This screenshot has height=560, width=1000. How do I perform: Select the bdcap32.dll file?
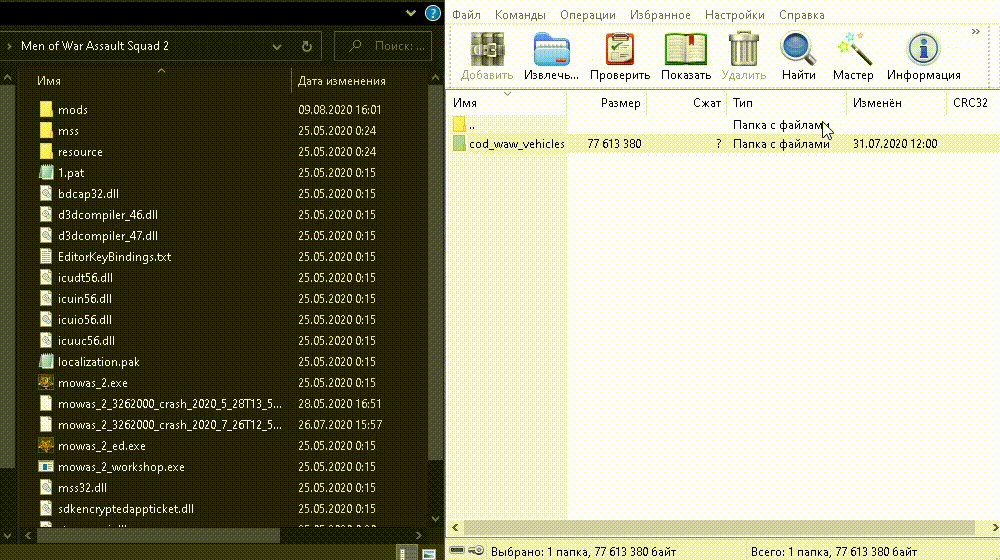click(x=88, y=194)
